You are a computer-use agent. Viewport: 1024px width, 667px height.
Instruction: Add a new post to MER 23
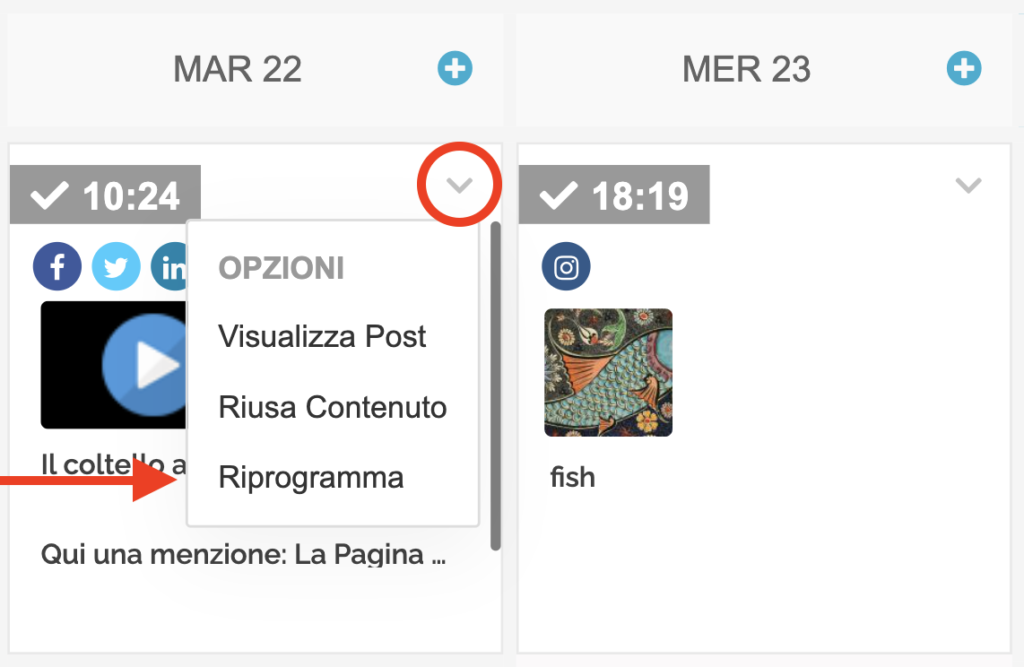pyautogui.click(x=963, y=68)
